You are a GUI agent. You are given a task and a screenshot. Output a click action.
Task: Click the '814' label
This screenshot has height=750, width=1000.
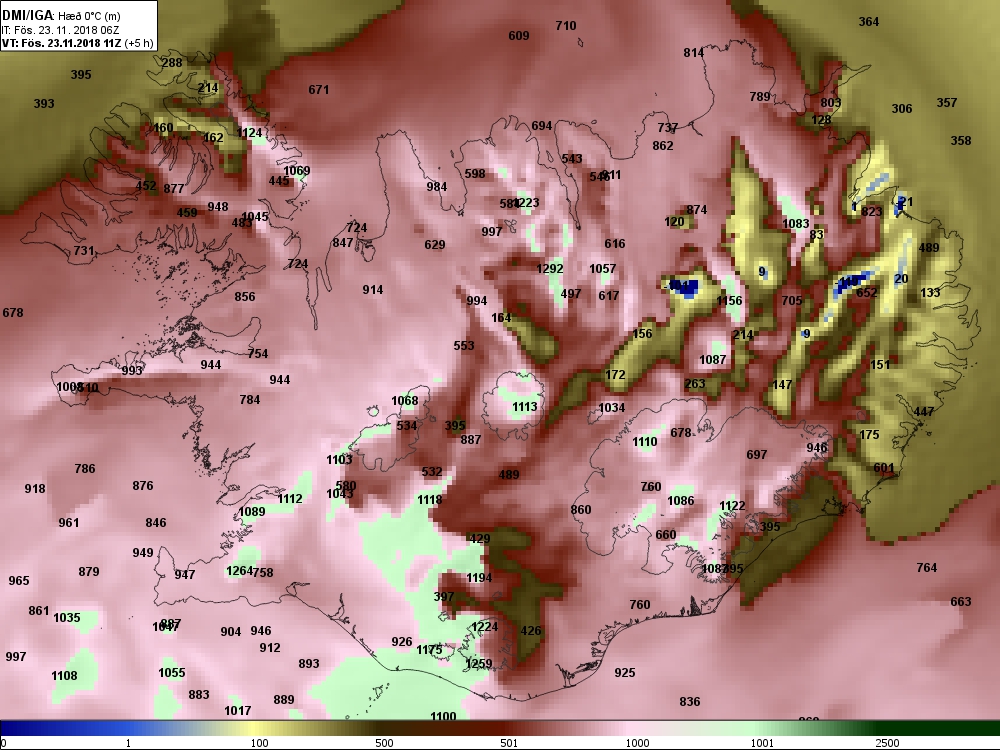coord(694,52)
